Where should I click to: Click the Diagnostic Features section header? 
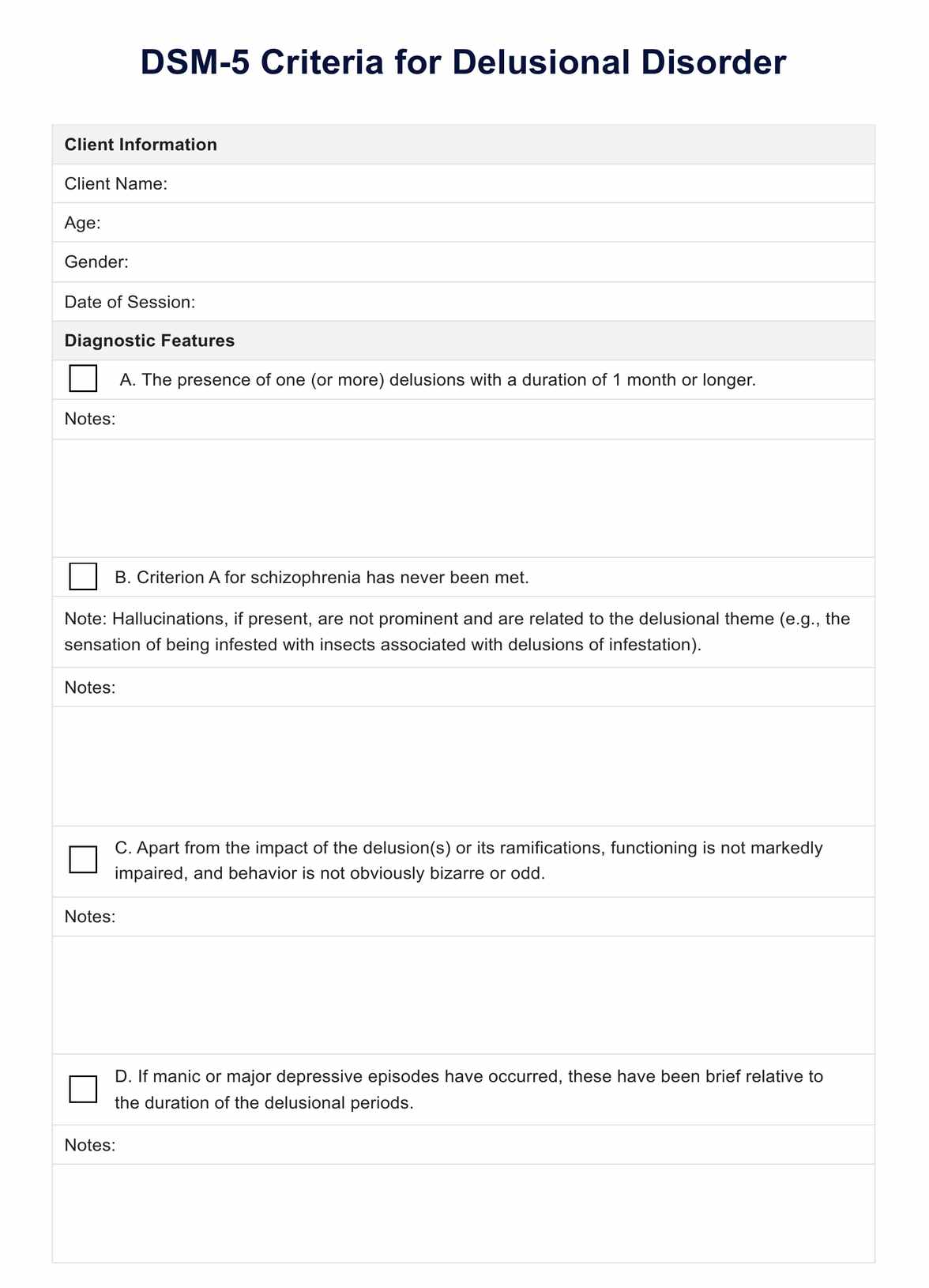[149, 341]
